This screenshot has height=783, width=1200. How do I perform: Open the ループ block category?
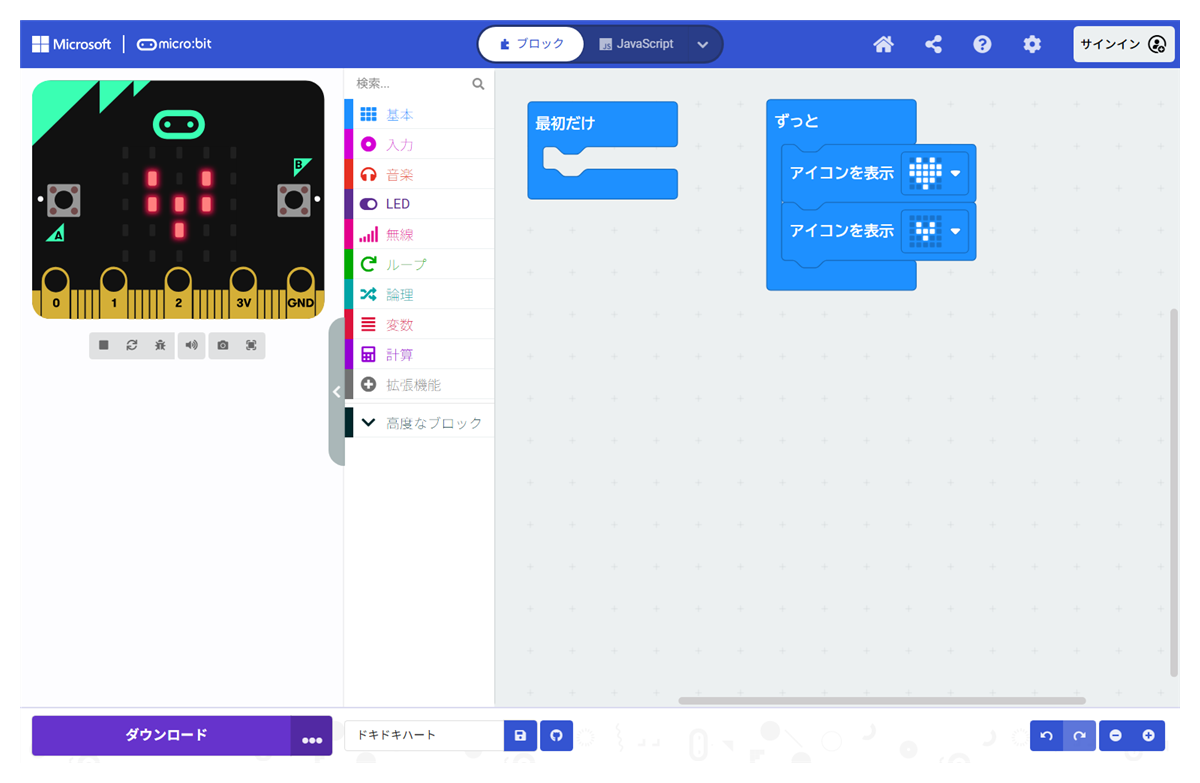tap(419, 264)
